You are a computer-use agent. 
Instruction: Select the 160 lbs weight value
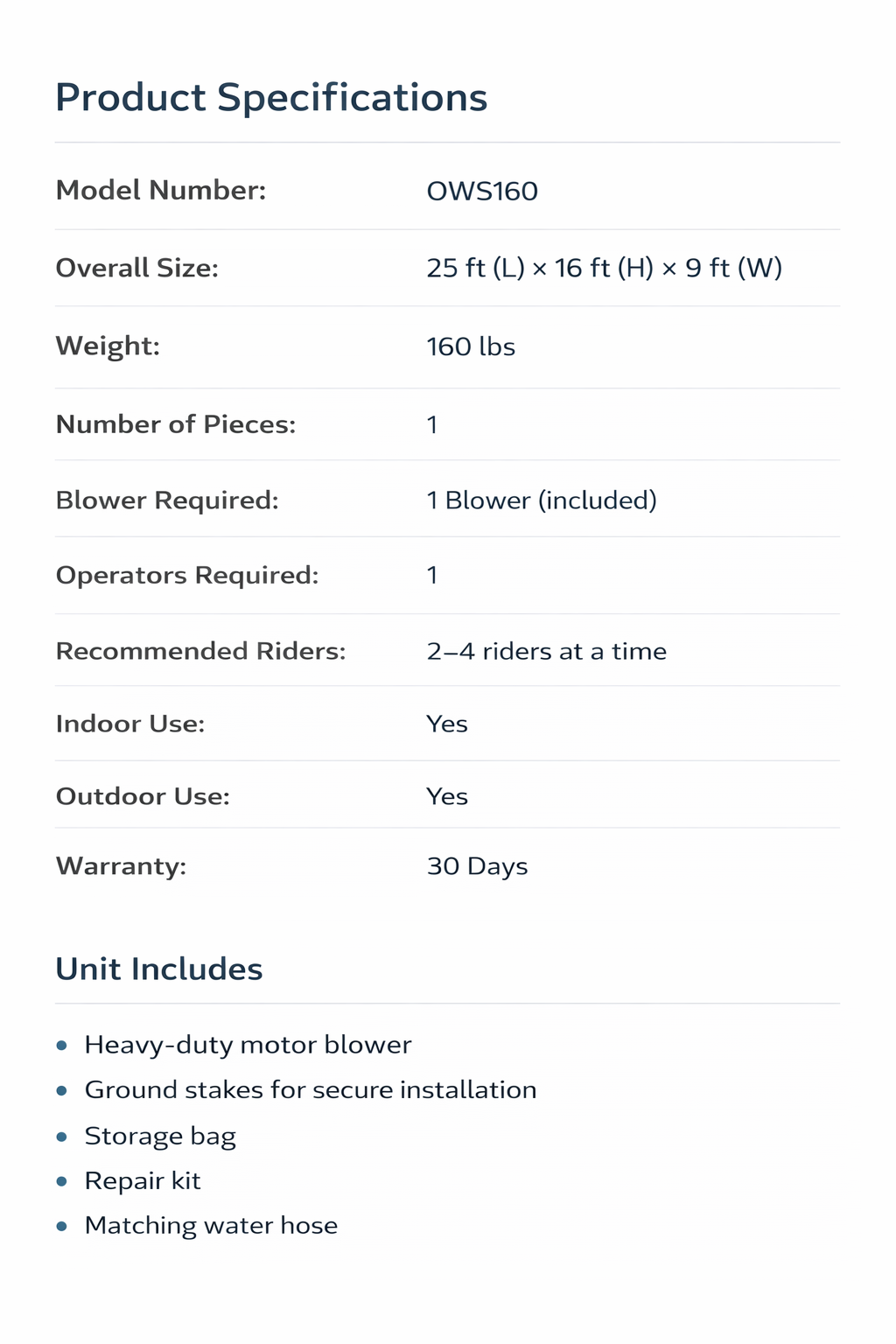[x=471, y=346]
